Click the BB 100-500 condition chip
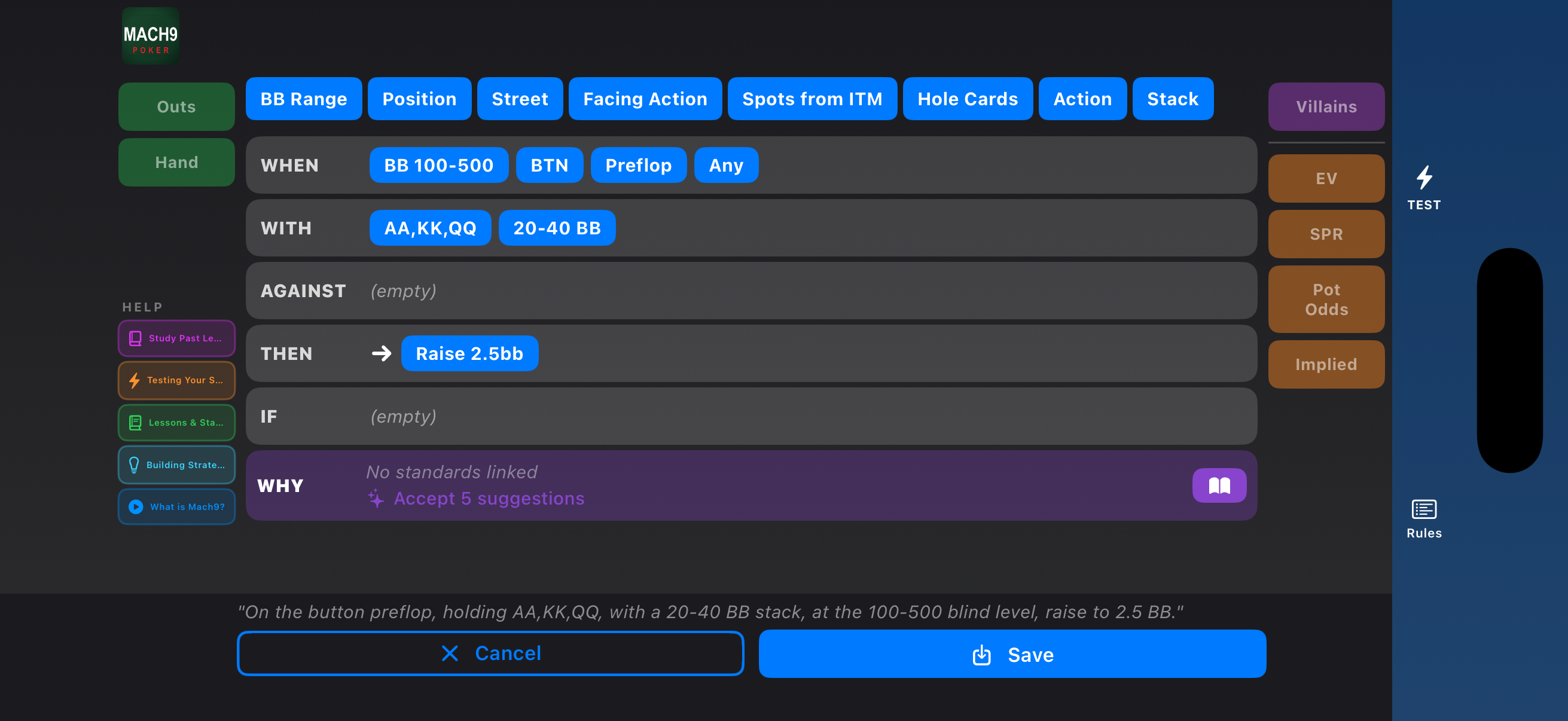1568x721 pixels. 438,165
